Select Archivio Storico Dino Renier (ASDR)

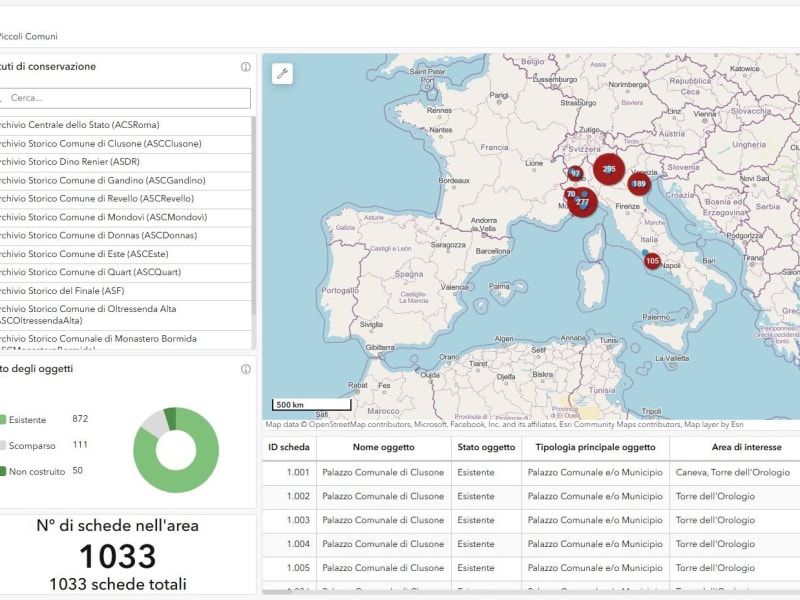[125, 162]
